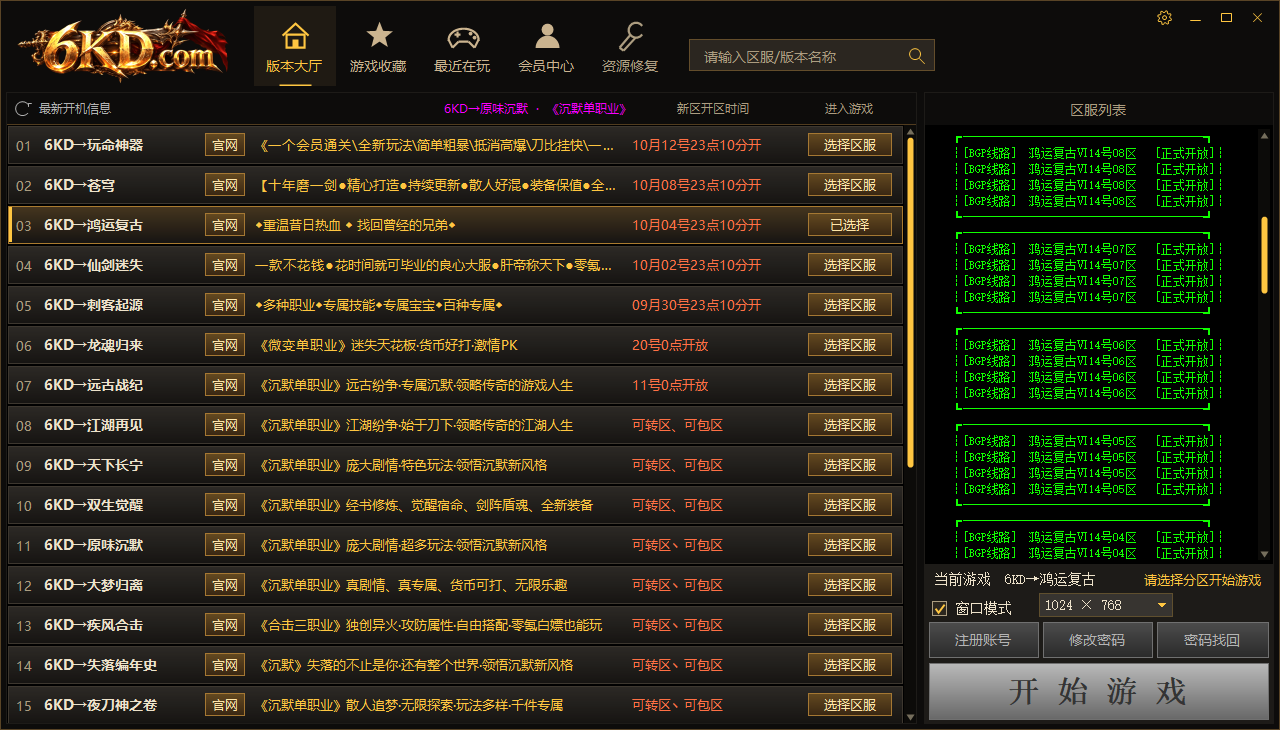
Task: Open 官网 for 6KD→刺客起源
Action: pyautogui.click(x=225, y=305)
